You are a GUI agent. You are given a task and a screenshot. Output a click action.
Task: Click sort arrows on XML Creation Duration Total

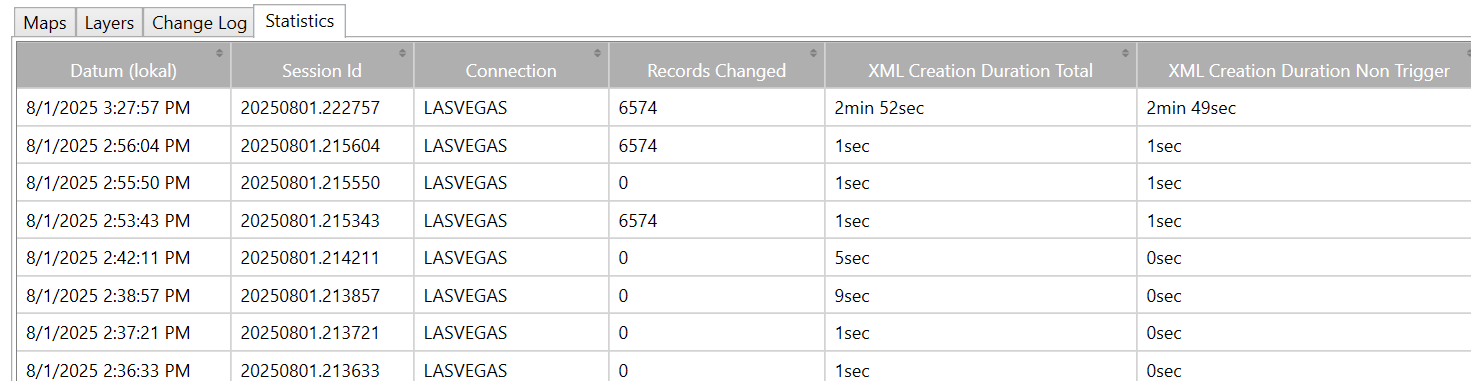click(1126, 53)
